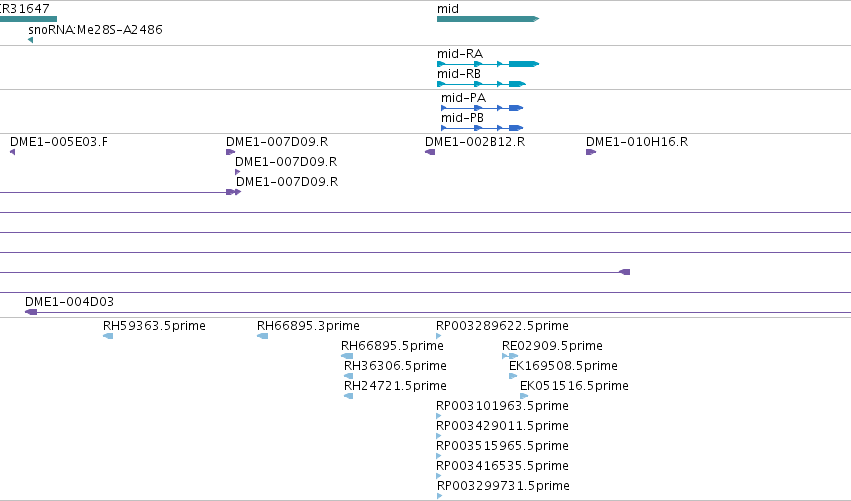Select the mid-PA CDS glyph

[x=482, y=108]
